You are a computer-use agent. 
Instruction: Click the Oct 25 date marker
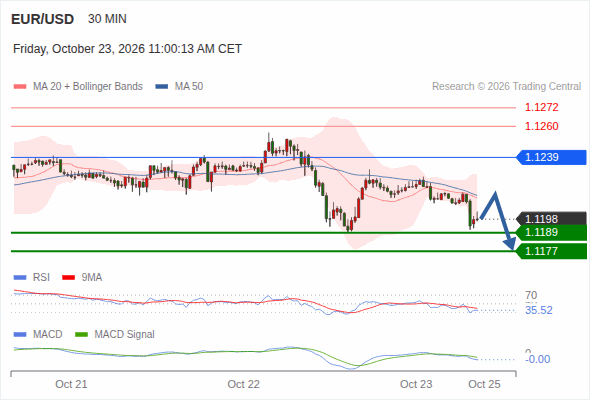click(484, 384)
